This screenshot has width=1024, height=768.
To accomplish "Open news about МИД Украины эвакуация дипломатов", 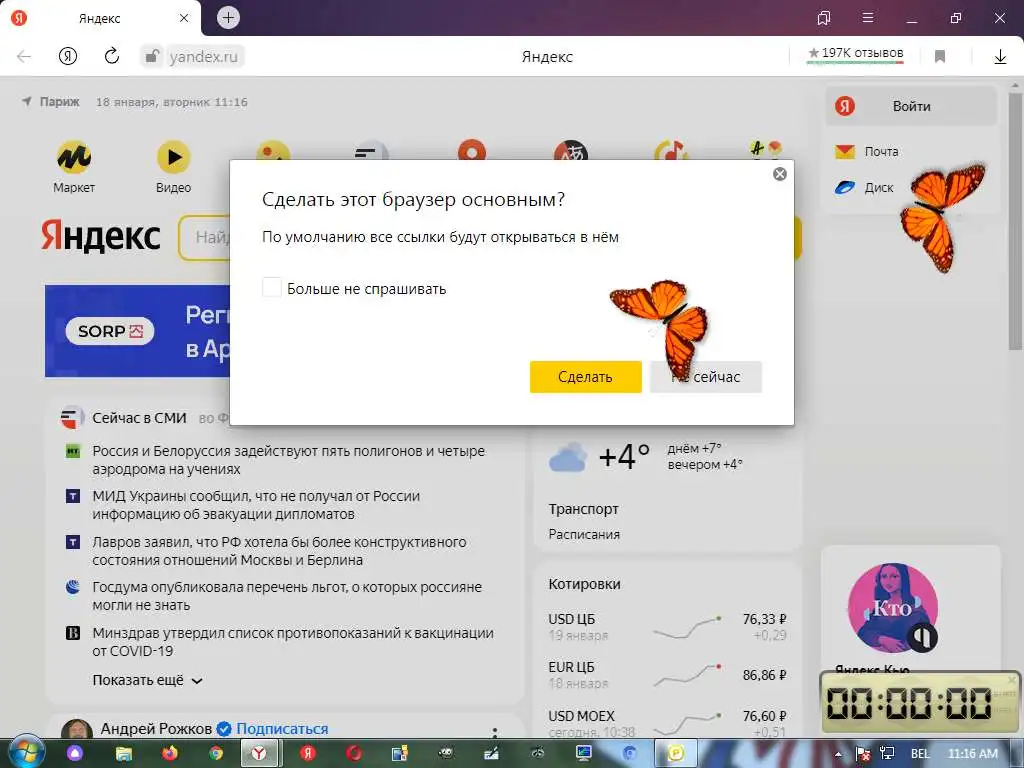I will click(x=256, y=505).
